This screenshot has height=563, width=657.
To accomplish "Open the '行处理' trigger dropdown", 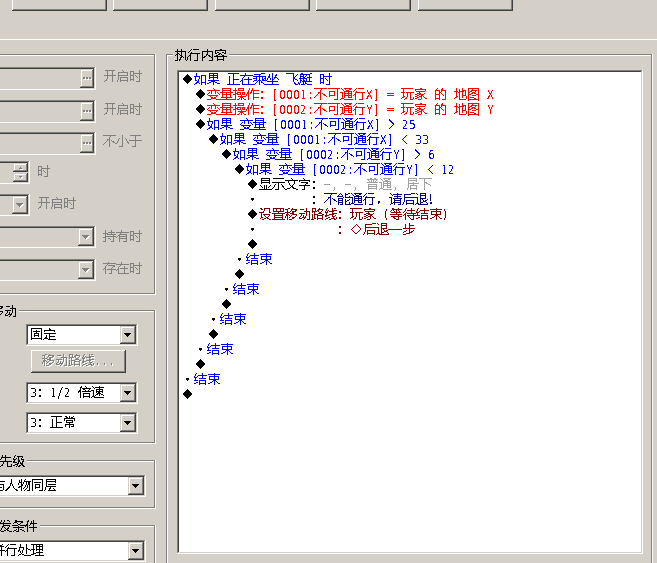I will [x=135, y=551].
